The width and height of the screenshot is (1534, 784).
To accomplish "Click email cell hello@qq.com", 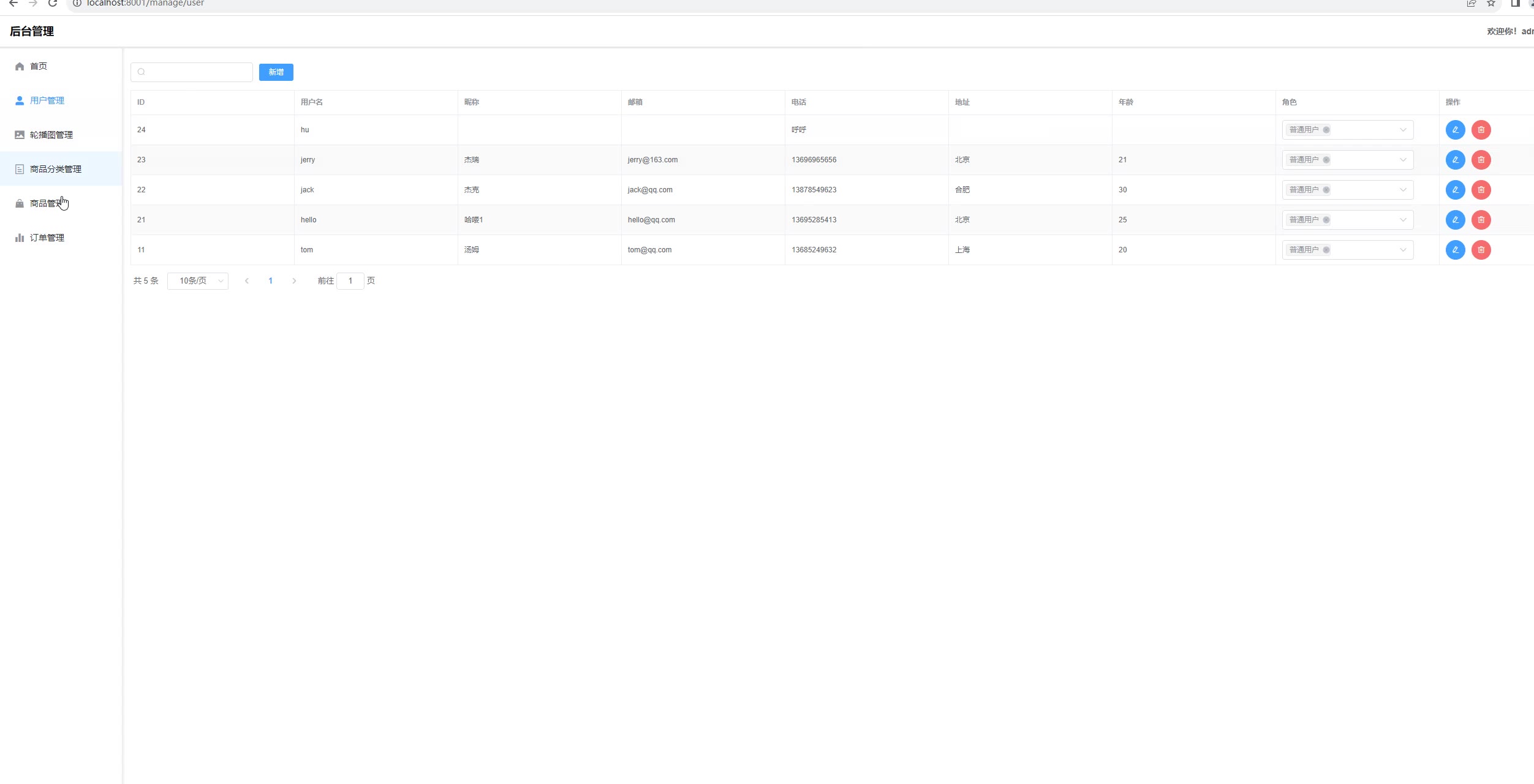I will point(651,220).
